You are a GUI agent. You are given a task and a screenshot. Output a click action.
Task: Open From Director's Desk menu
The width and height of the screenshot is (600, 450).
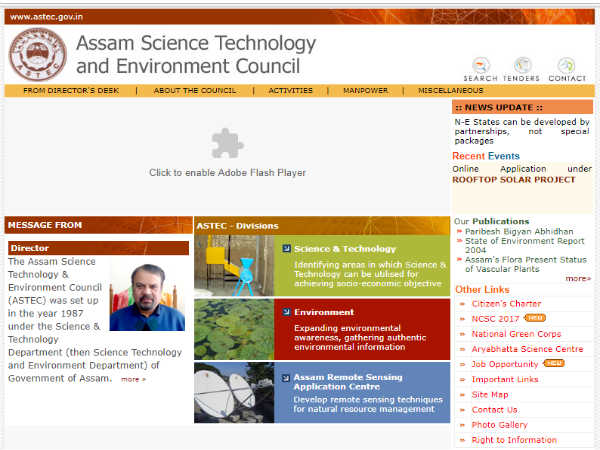coord(71,91)
